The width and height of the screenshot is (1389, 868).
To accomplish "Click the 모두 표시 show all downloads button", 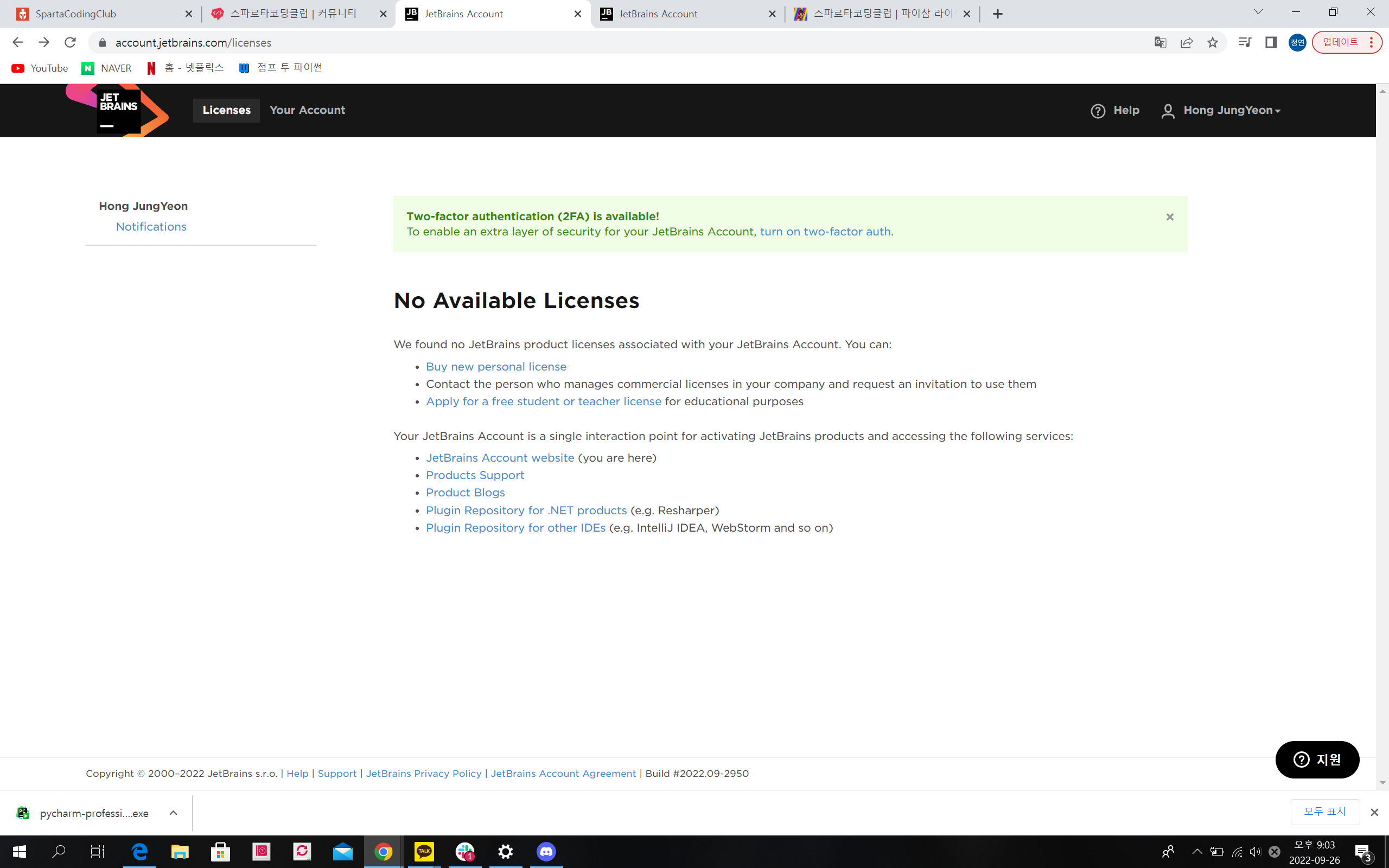I will (x=1325, y=812).
